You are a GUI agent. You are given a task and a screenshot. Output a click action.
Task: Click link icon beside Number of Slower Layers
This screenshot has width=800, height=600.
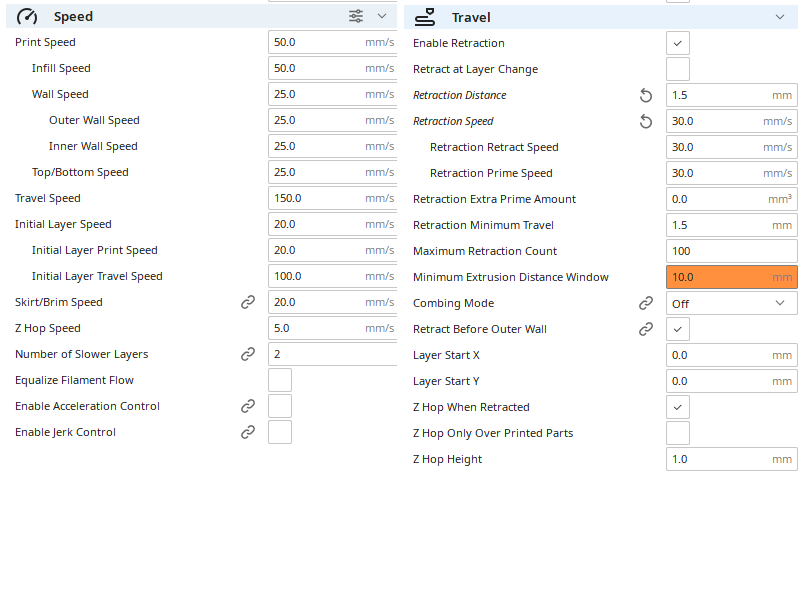coord(248,354)
